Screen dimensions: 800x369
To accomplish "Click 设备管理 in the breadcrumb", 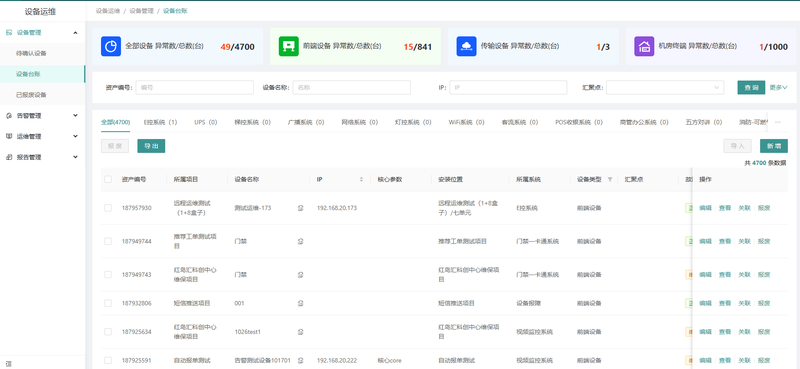I will 141,11.
